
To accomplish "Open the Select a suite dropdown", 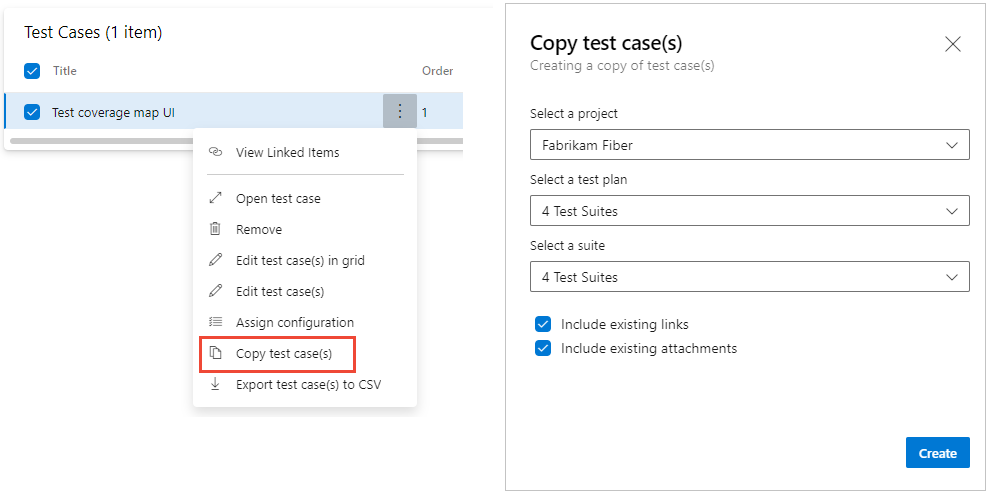I will pyautogui.click(x=749, y=277).
